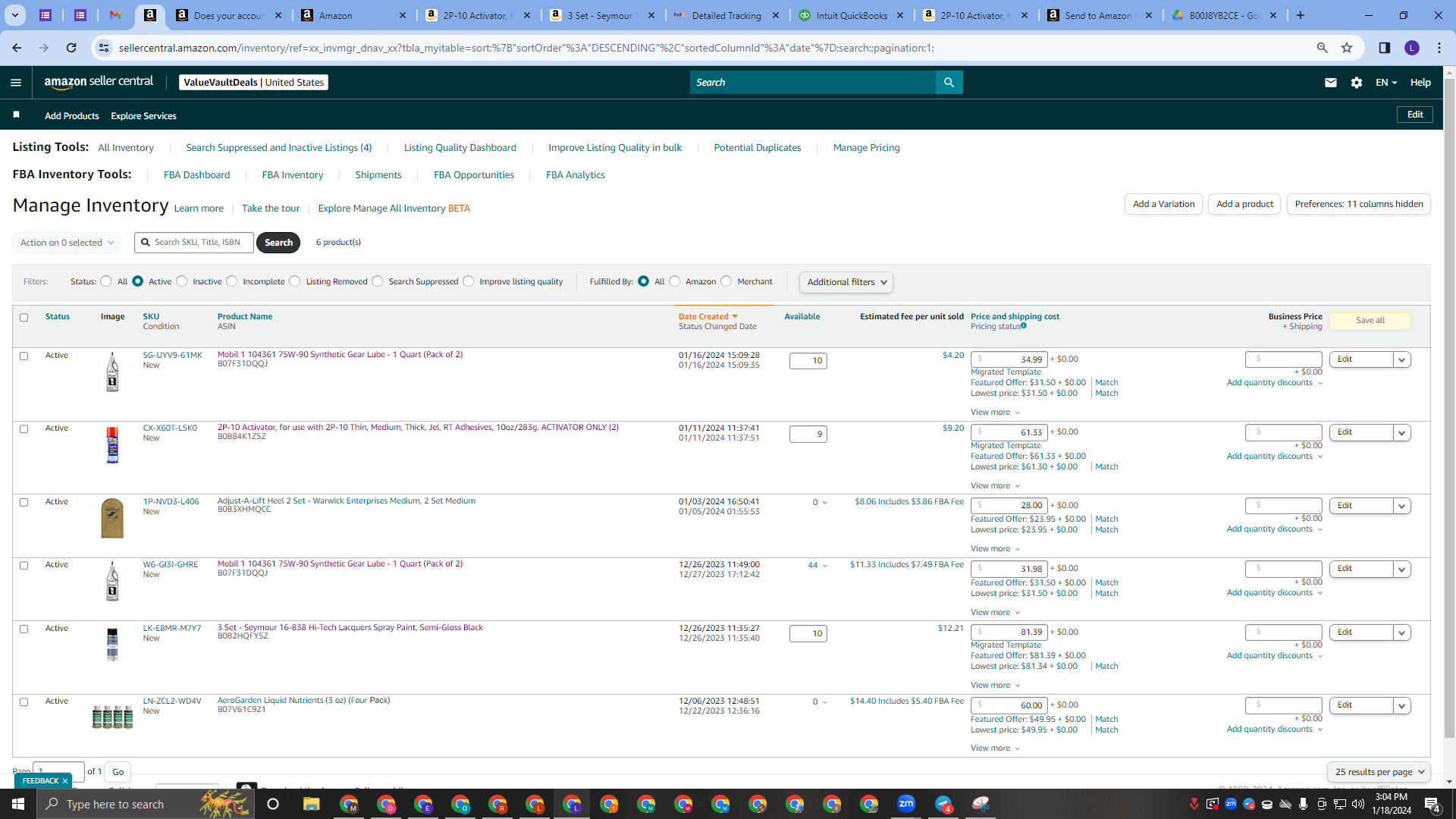Open the Chrome profile avatar
Screen dimensions: 1456x819
1412,48
